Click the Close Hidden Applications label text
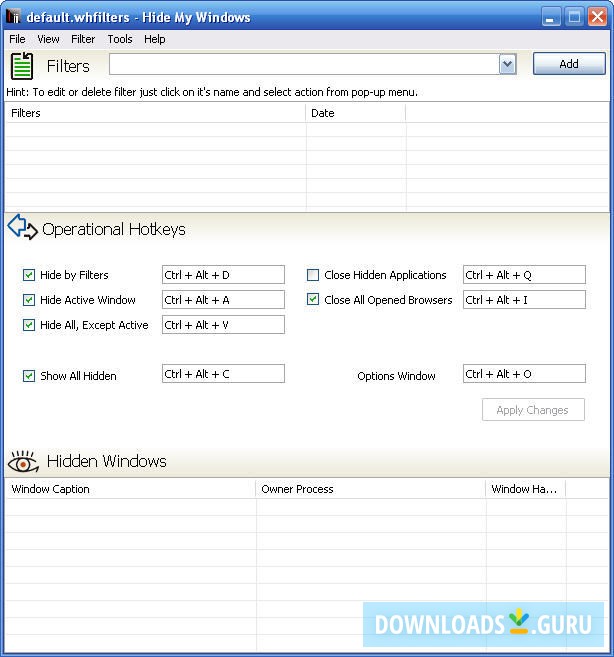This screenshot has width=614, height=657. [x=385, y=275]
